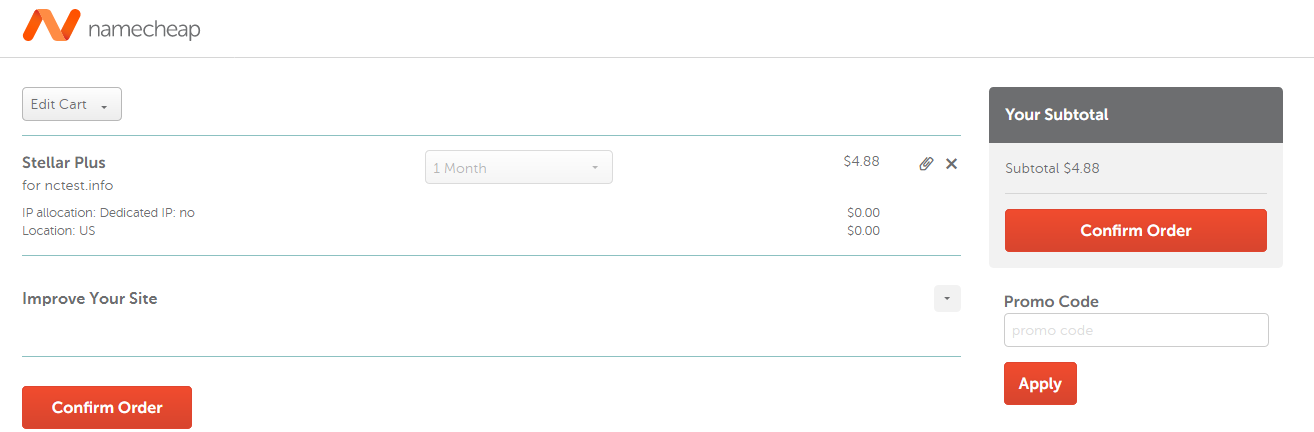Open the 1 Month billing term dropdown

coord(518,167)
